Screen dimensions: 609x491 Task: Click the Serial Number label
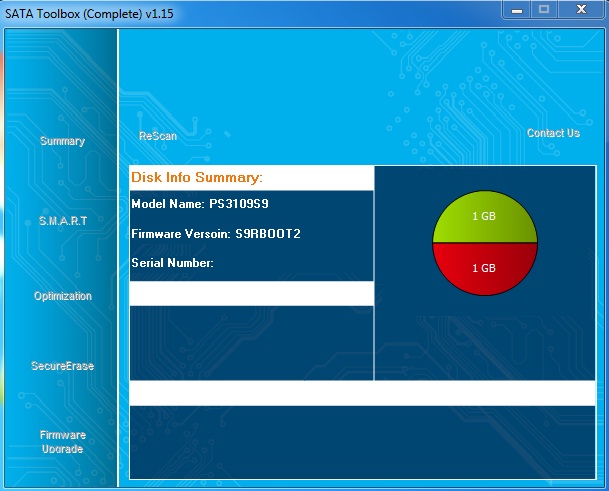[x=172, y=263]
